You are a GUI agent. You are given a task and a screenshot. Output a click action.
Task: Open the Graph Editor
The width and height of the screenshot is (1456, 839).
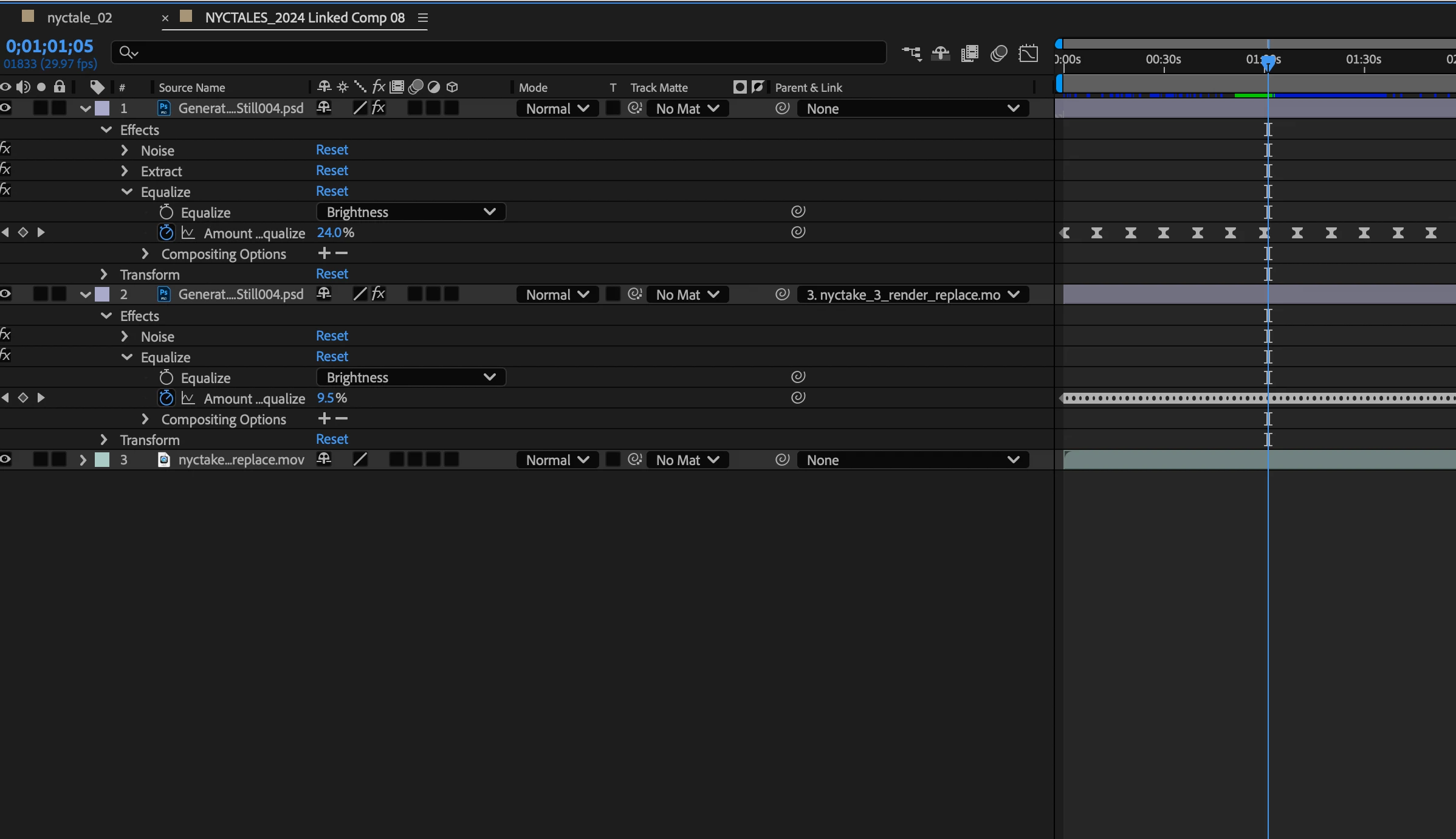pos(1028,54)
